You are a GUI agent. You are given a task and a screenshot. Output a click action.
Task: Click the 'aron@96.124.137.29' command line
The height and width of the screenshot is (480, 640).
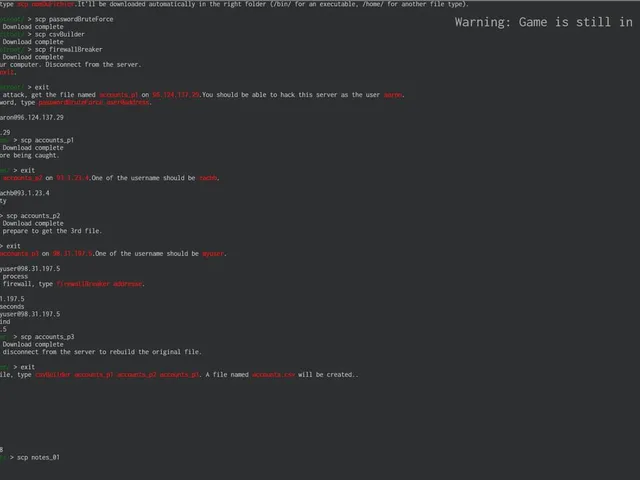(x=32, y=118)
